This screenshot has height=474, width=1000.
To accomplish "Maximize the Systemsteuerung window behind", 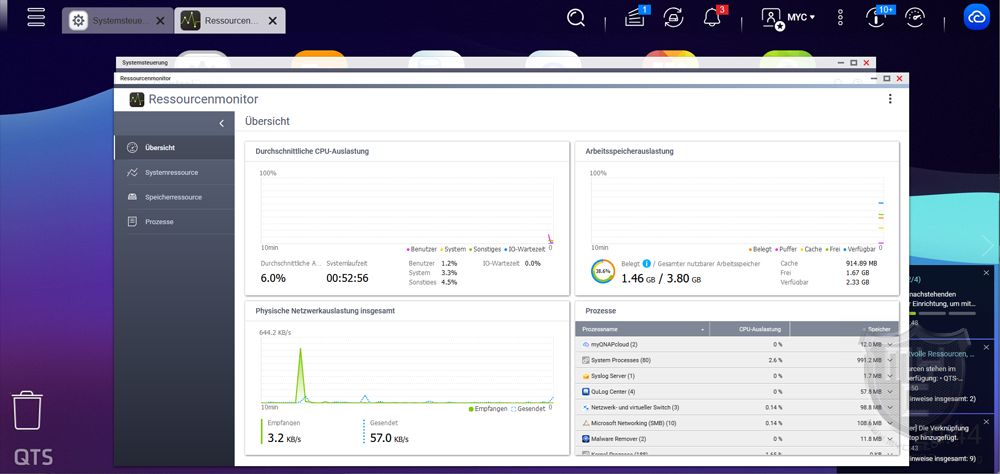I will click(x=853, y=63).
